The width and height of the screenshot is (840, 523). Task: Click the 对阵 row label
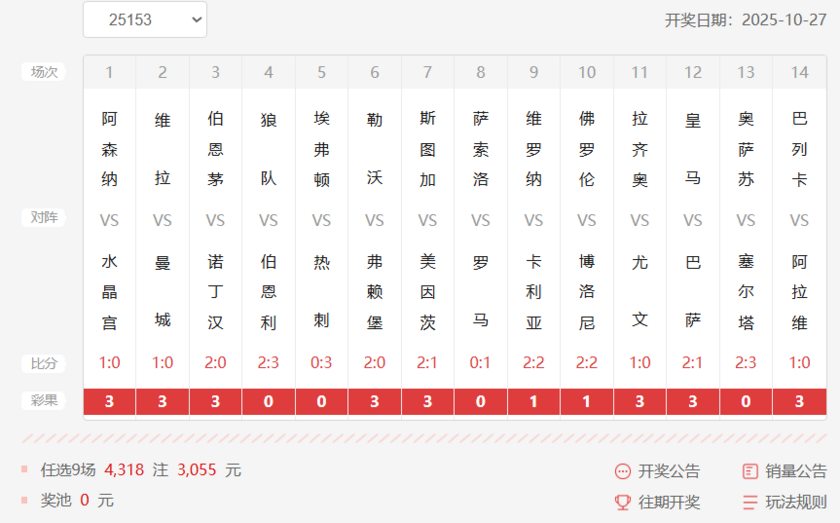point(44,218)
